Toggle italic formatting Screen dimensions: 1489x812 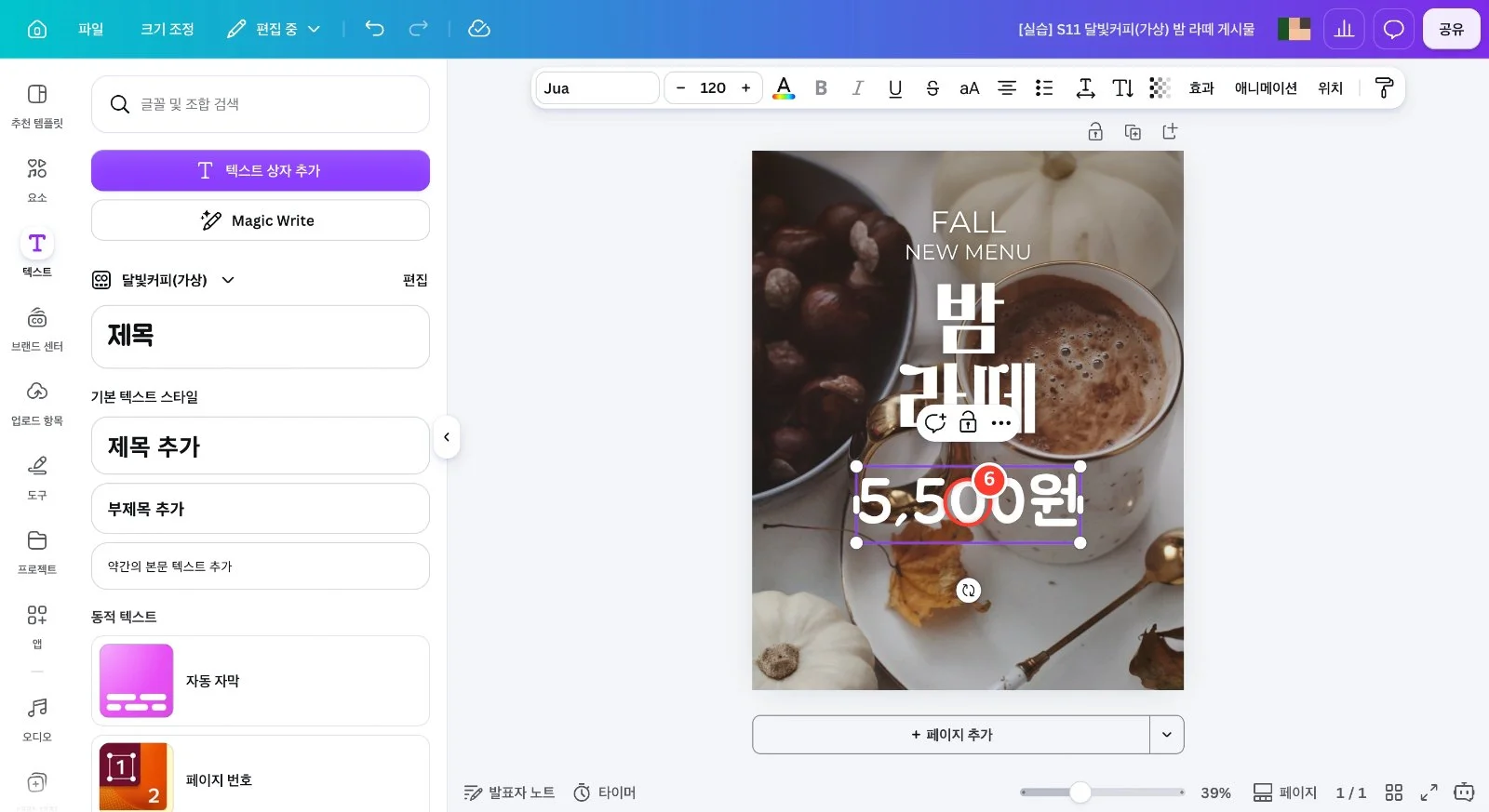pyautogui.click(x=858, y=88)
